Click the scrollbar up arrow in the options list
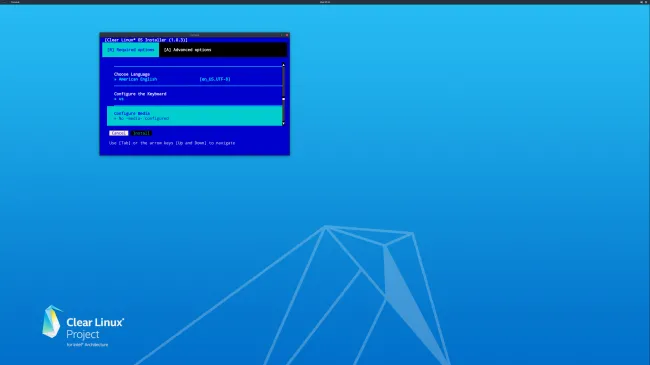 point(284,65)
